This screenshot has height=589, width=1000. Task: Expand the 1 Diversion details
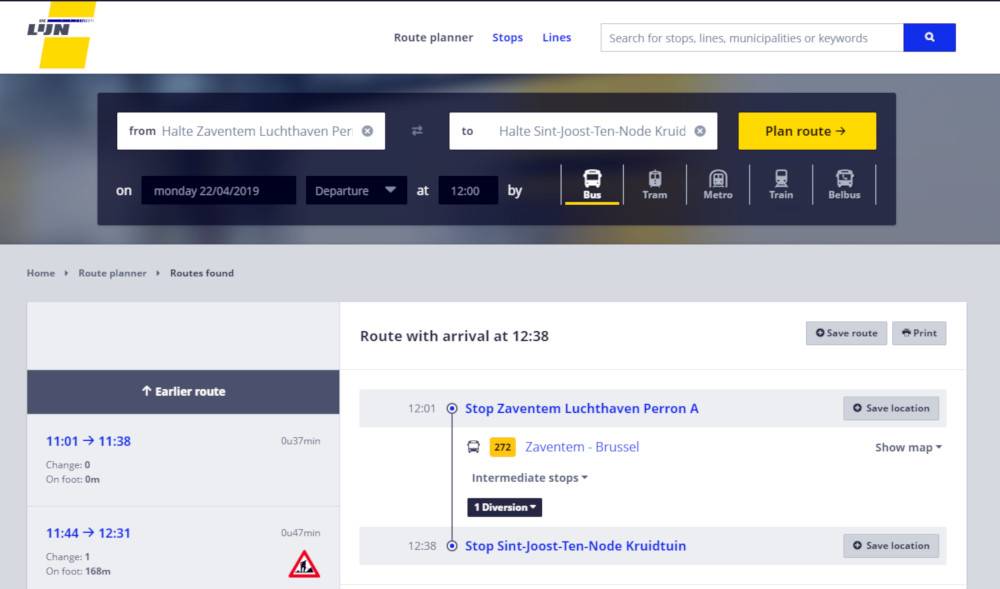pyautogui.click(x=504, y=507)
